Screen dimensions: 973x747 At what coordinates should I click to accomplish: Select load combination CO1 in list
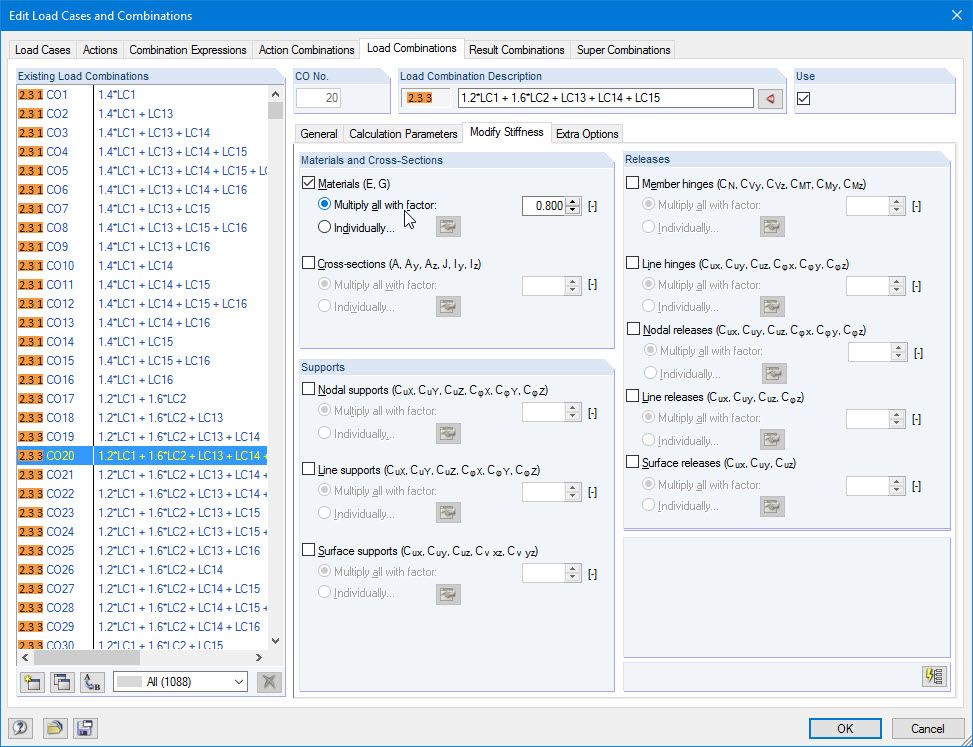(x=142, y=95)
